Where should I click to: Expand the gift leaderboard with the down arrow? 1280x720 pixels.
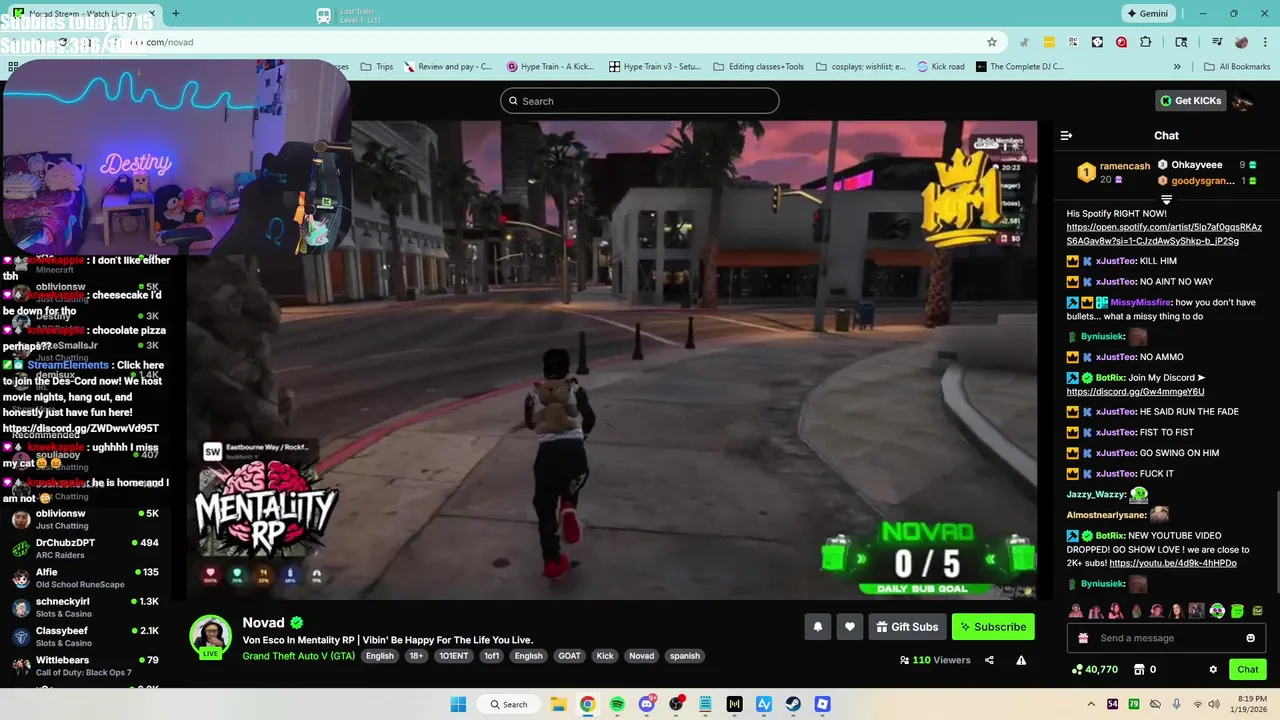pyautogui.click(x=1166, y=200)
